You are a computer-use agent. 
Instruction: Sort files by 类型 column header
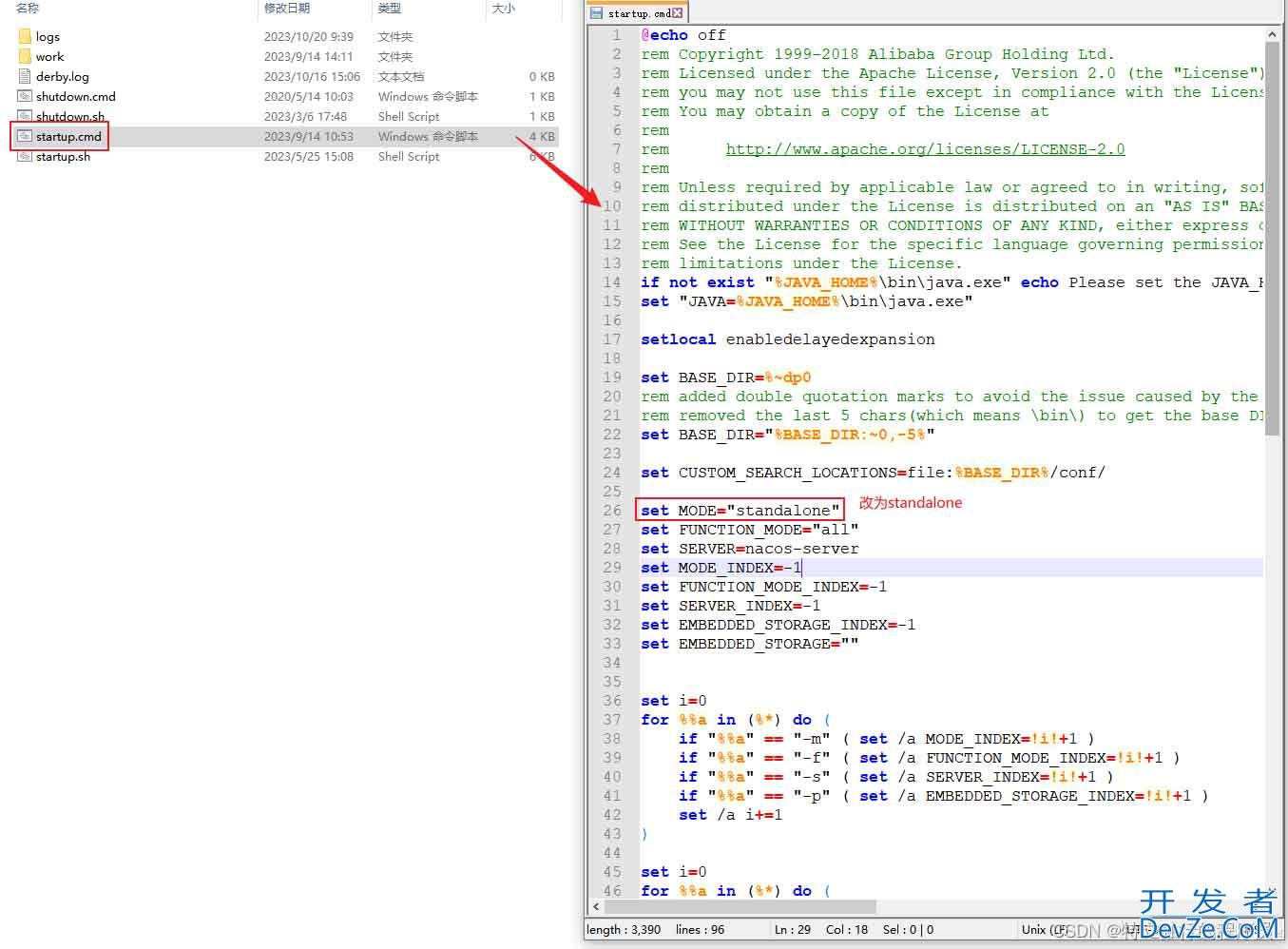click(x=390, y=8)
